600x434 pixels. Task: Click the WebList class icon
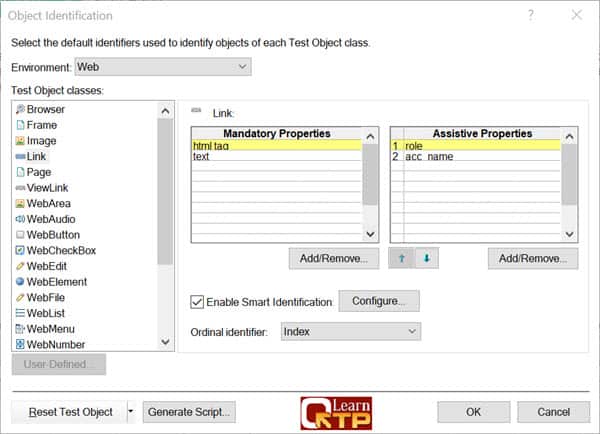point(20,313)
